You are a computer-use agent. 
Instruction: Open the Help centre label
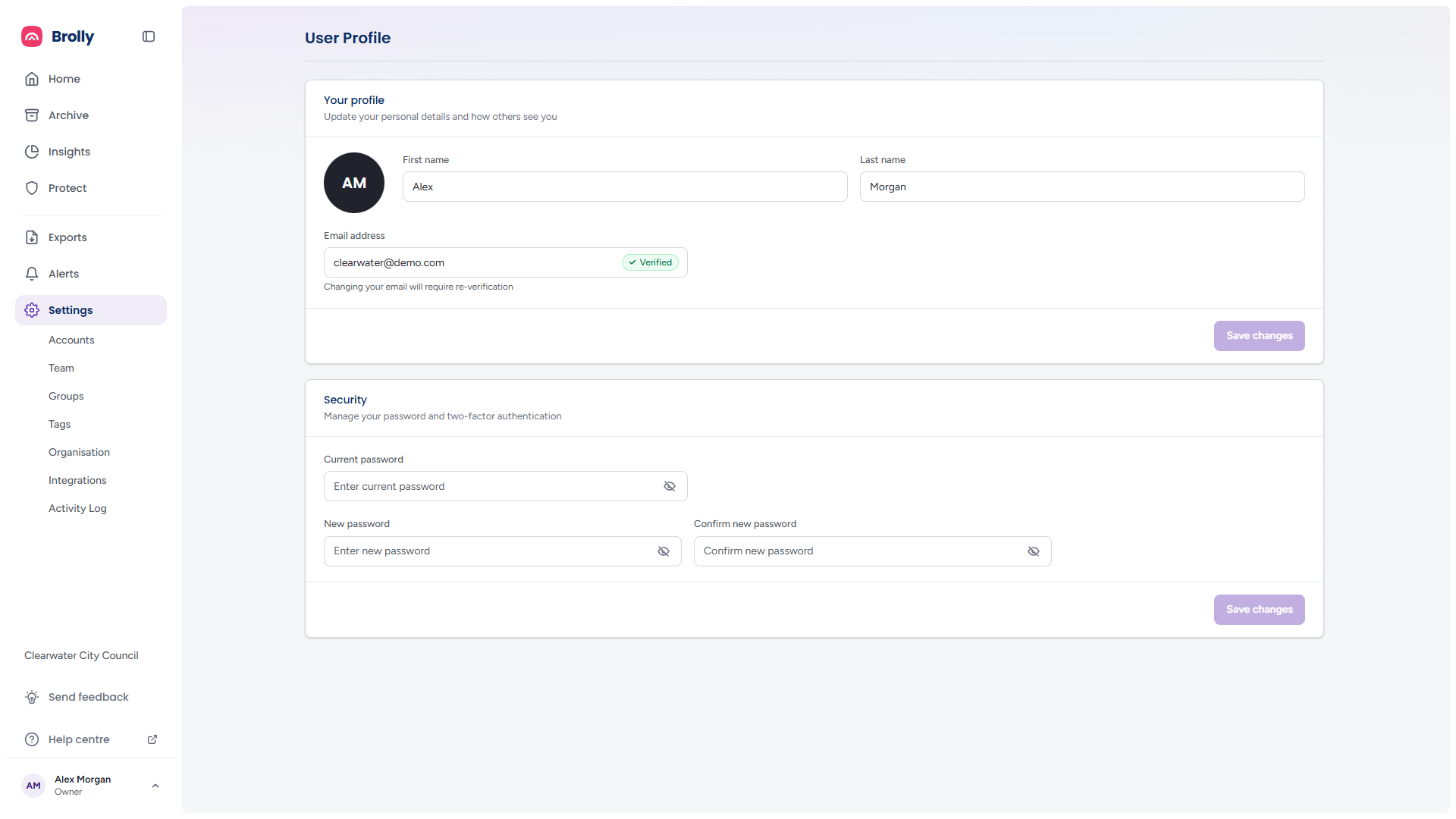click(79, 739)
